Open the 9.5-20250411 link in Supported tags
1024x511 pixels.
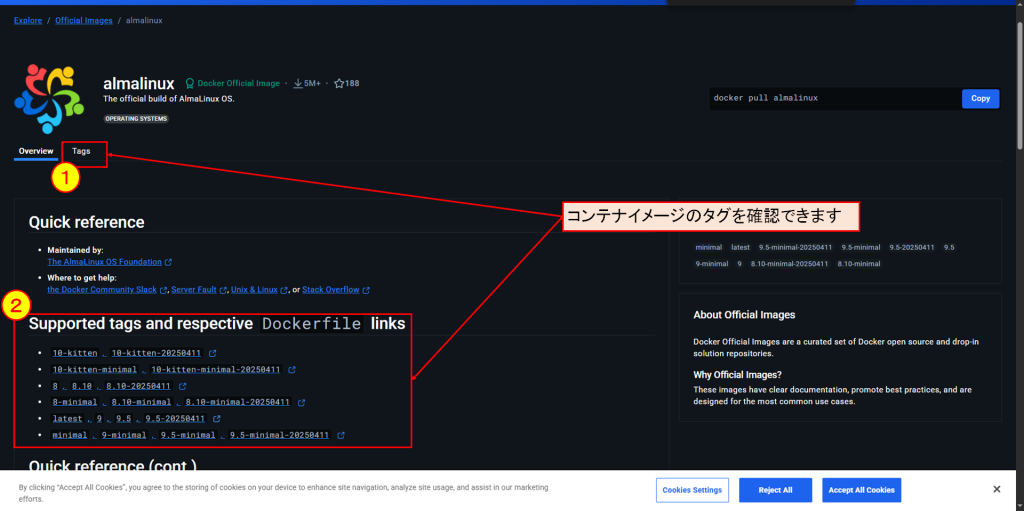click(175, 419)
